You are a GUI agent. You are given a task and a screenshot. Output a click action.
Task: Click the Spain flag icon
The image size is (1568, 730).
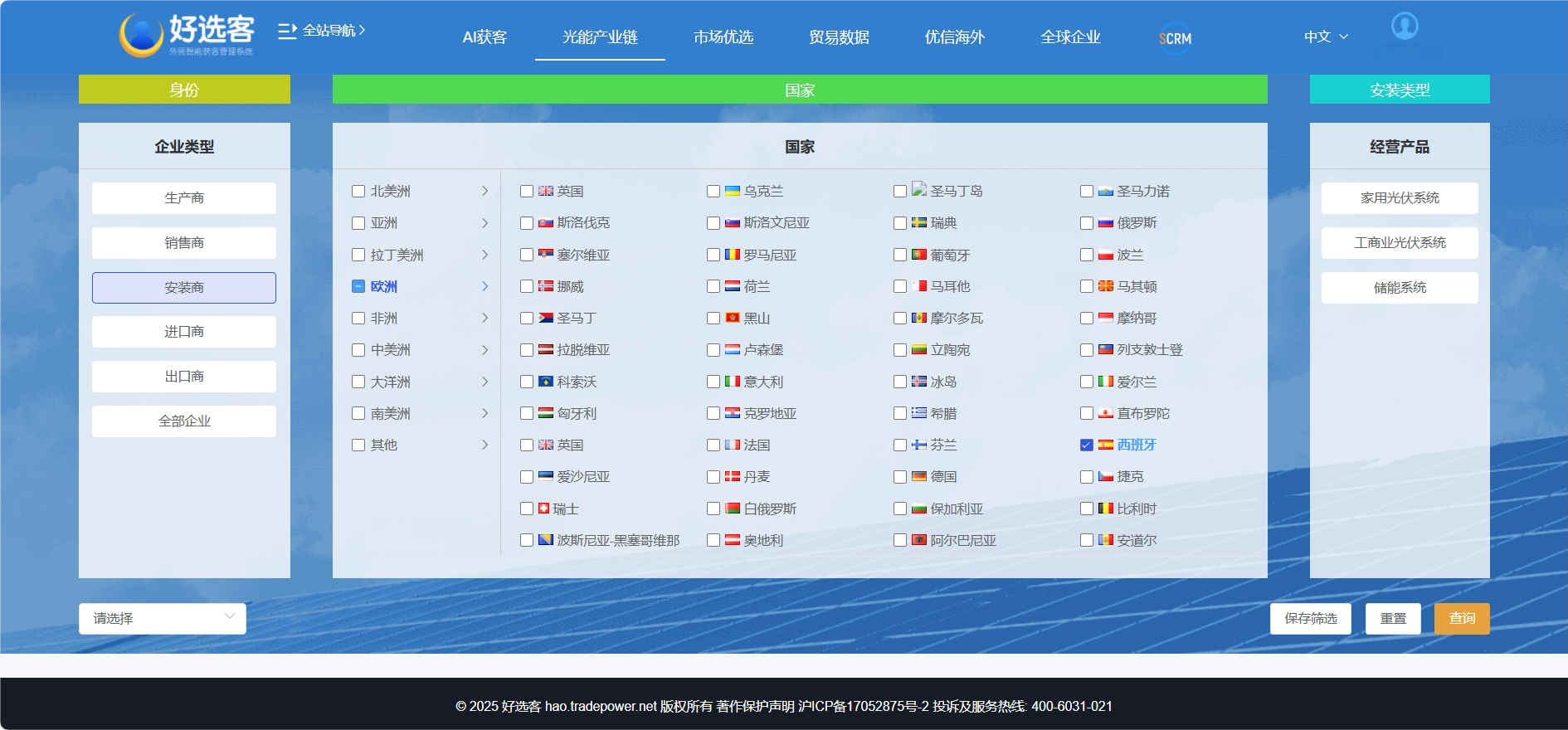[x=1106, y=445]
